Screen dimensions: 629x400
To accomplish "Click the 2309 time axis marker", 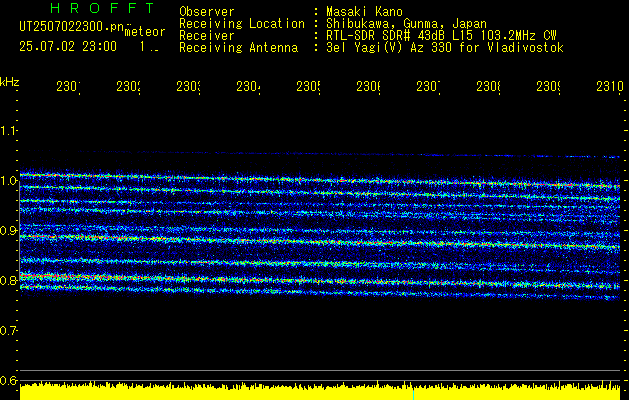I will 548,86.
